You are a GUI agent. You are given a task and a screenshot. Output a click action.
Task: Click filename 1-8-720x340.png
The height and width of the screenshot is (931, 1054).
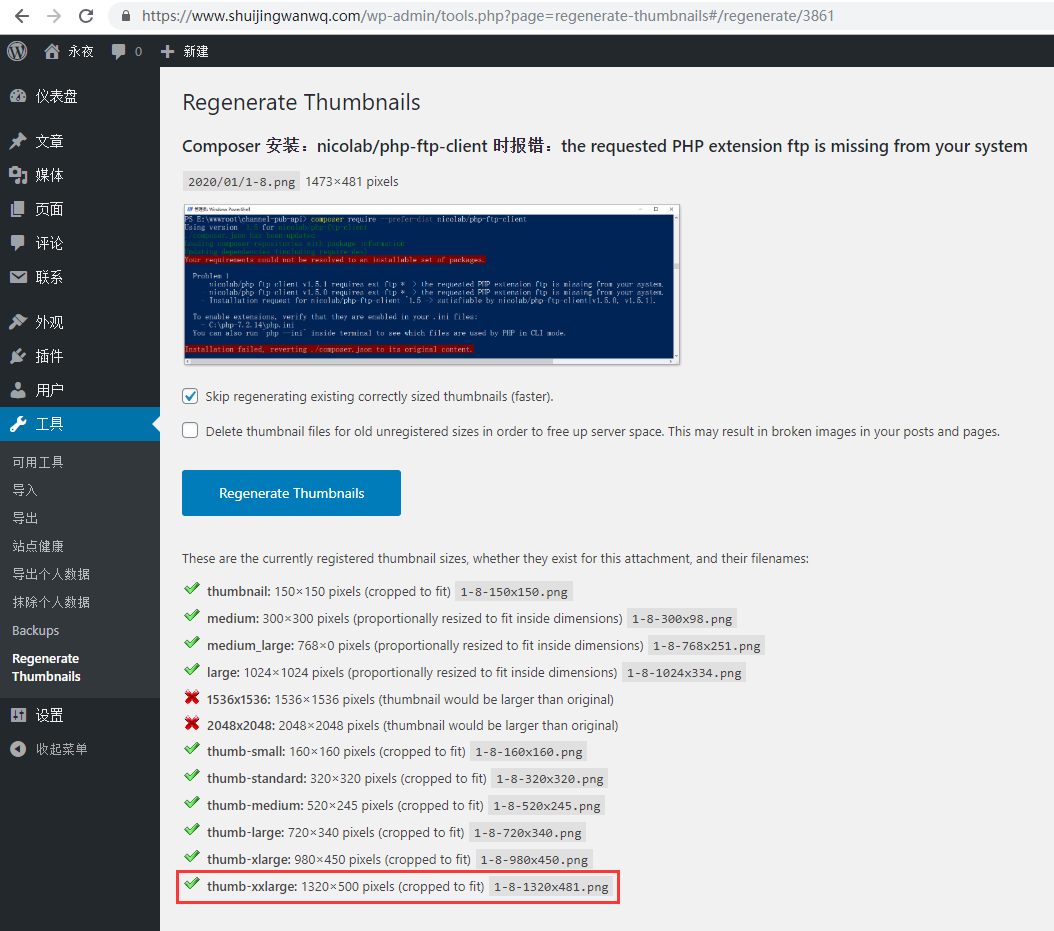527,833
